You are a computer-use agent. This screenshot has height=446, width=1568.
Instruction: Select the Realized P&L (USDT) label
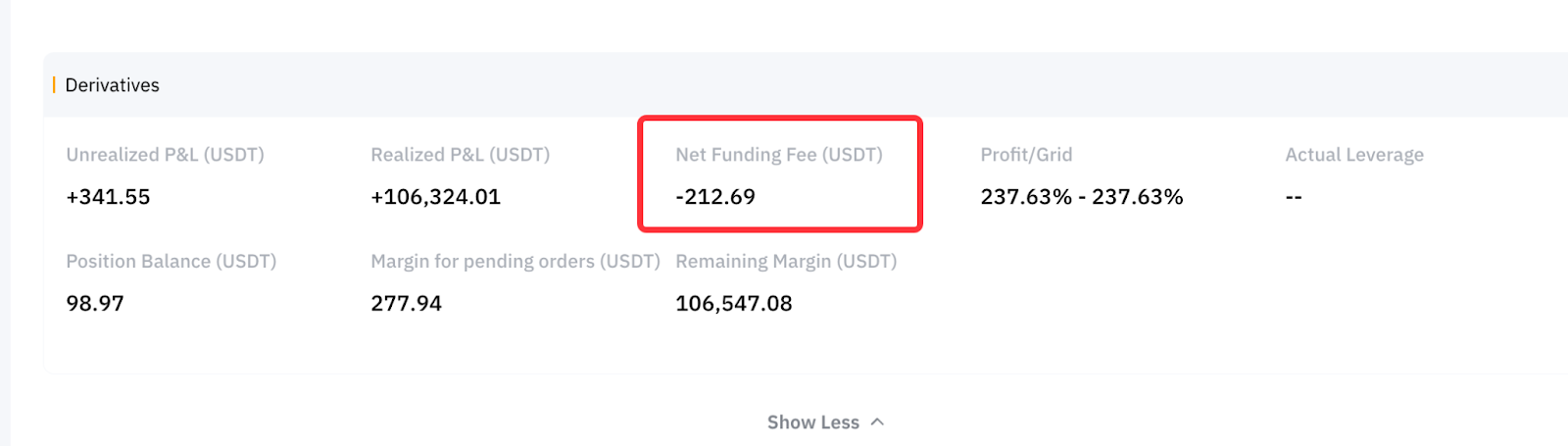click(460, 155)
